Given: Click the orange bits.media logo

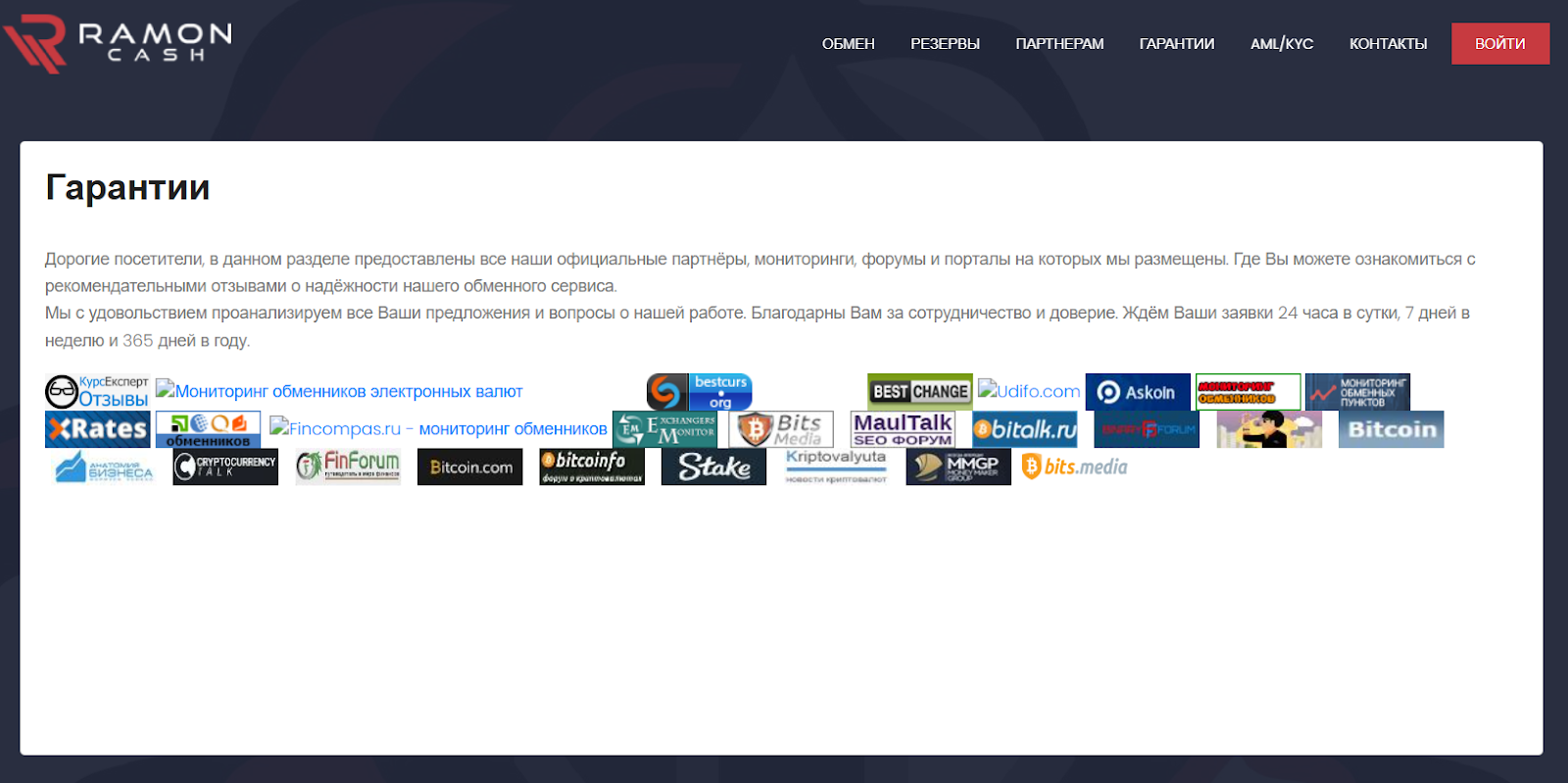Looking at the screenshot, I should point(1074,466).
